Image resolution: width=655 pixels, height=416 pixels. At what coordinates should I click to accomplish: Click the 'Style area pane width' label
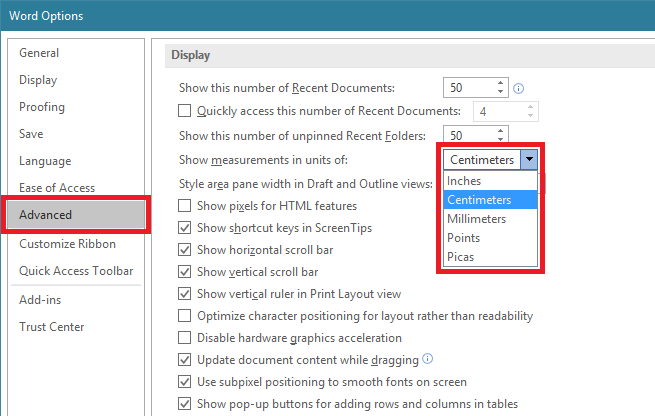click(306, 184)
